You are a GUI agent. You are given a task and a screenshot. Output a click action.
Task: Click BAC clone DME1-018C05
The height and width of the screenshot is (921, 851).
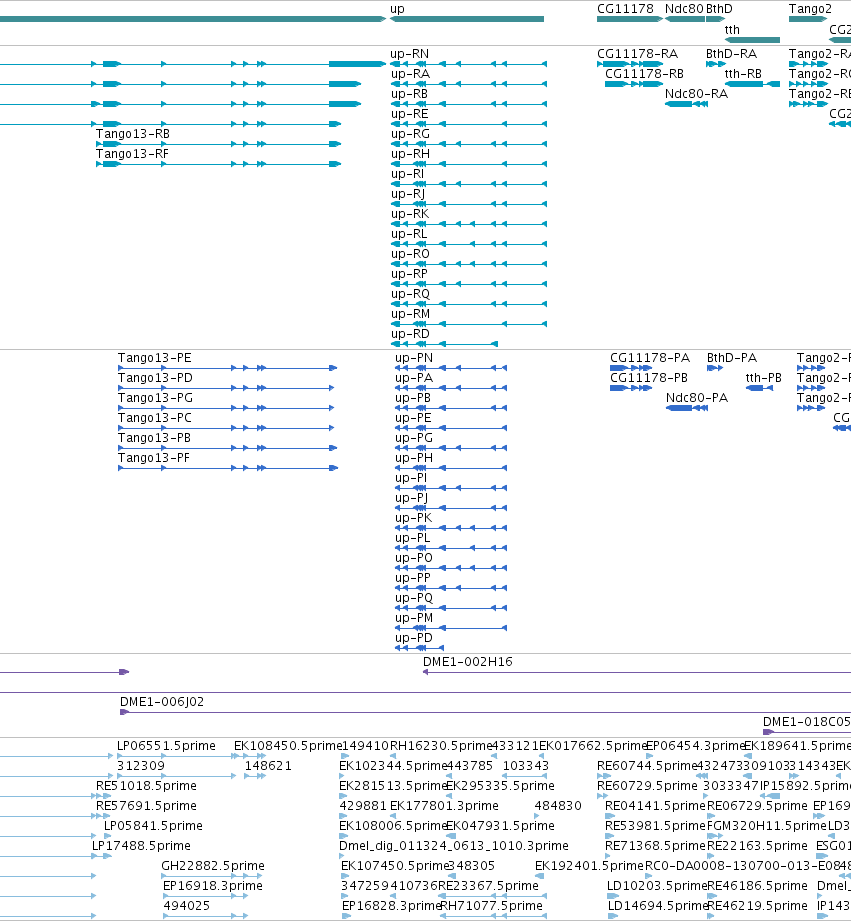tap(807, 732)
